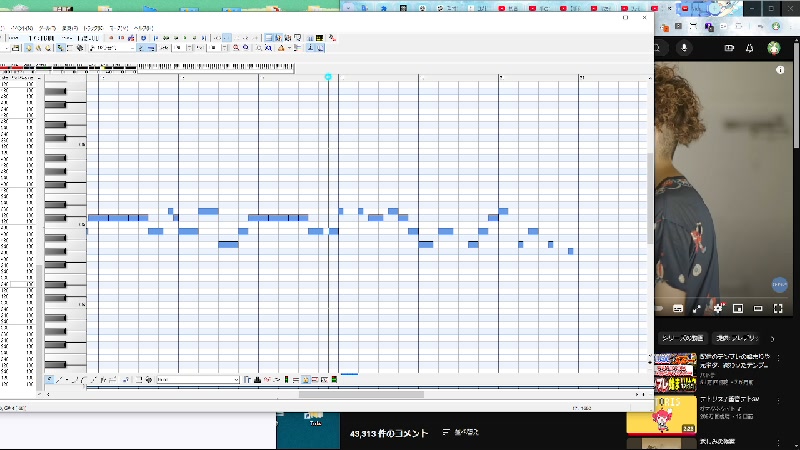Open the comment sort 並べ替え button
Screen dimensions: 800x450
pos(461,432)
